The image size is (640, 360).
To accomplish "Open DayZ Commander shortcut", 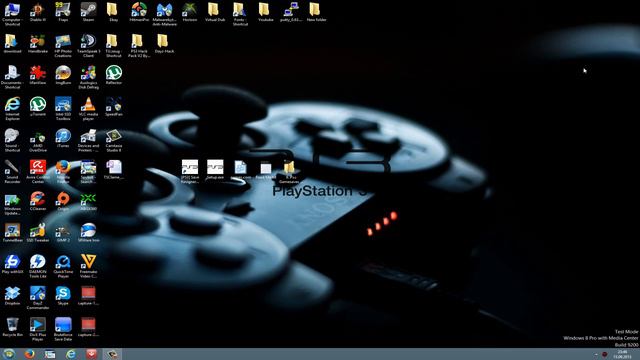I will 38,298.
